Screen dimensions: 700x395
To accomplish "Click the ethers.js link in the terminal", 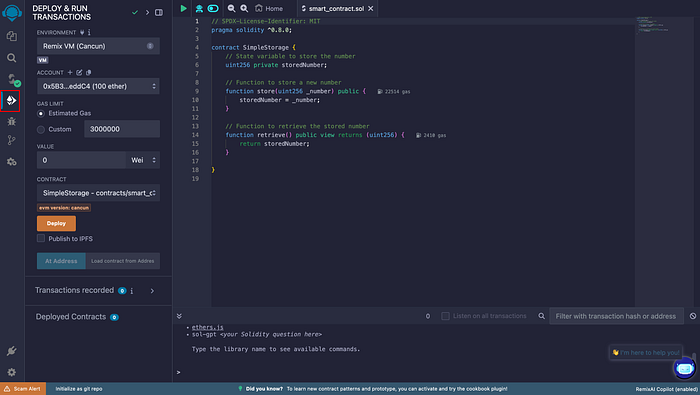I will [x=208, y=327].
